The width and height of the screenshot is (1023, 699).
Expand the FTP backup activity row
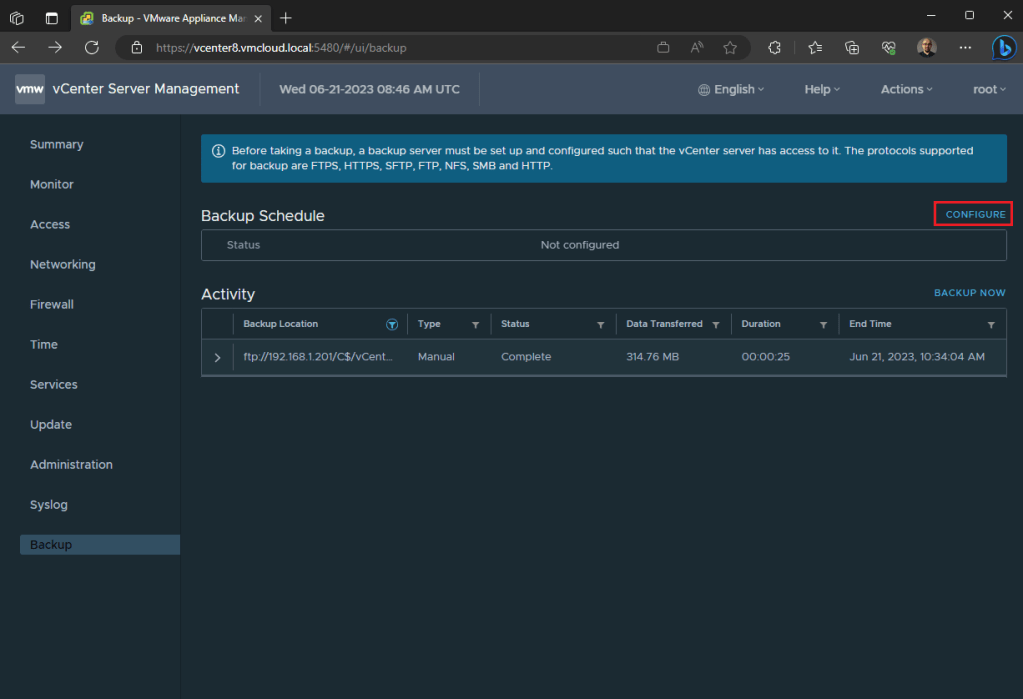pos(218,357)
